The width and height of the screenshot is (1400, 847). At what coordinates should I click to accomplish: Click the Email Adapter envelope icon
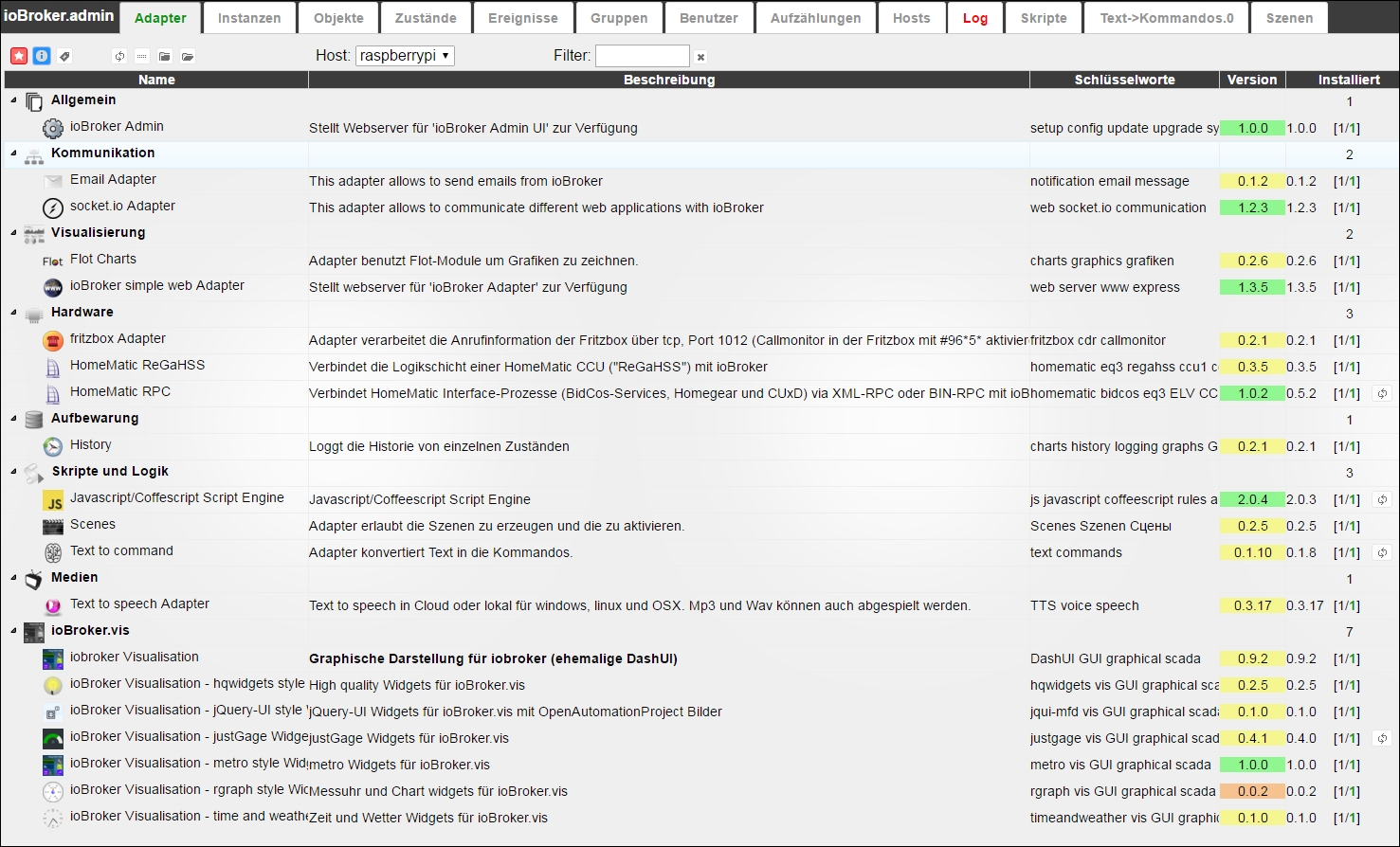53,181
